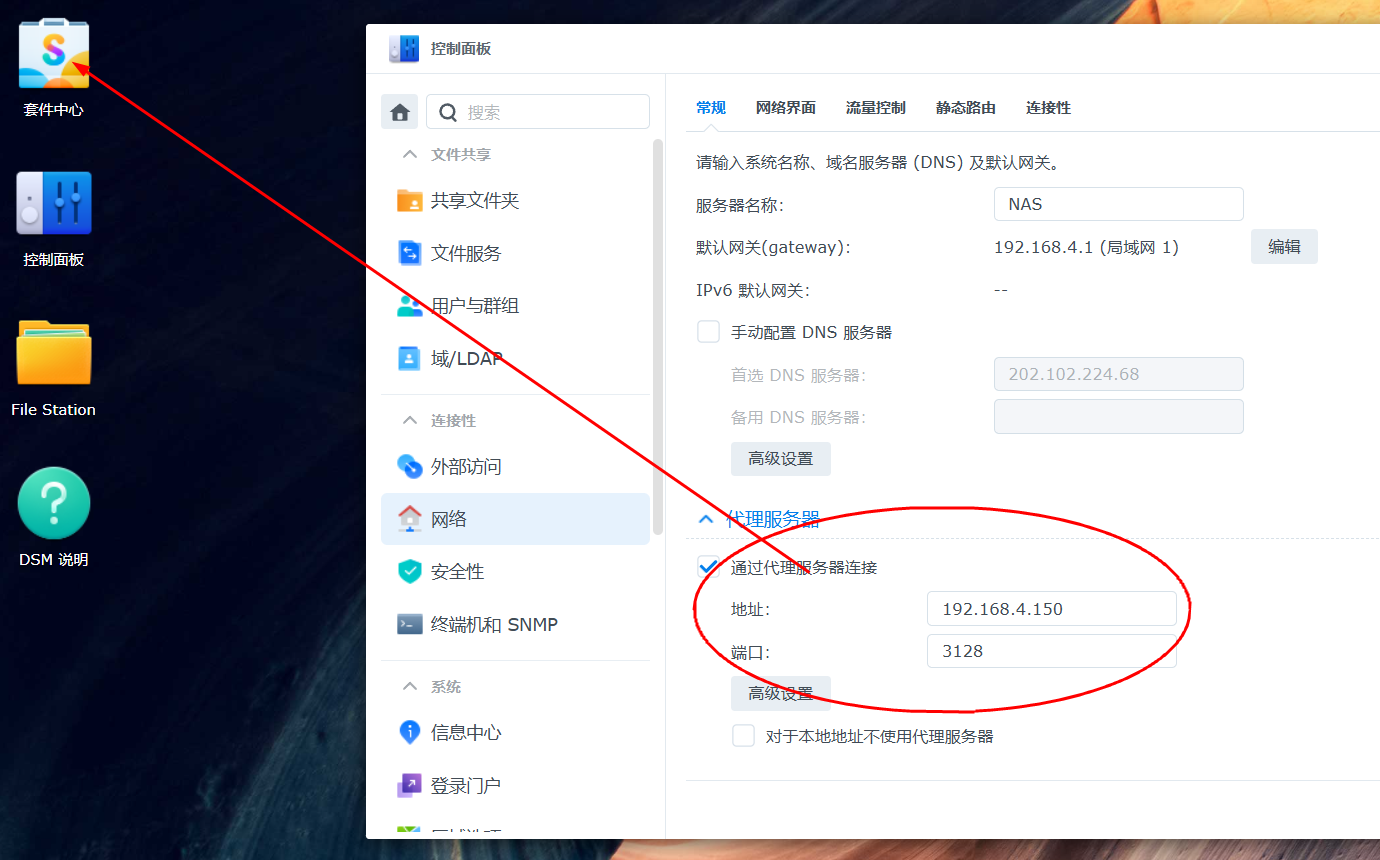Switch to the 连接性 tab
Screen dimensions: 1380x860
tap(1048, 108)
